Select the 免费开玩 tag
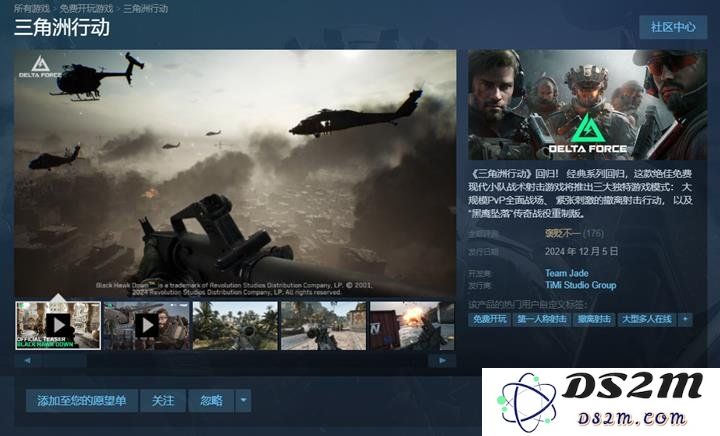 click(x=489, y=319)
